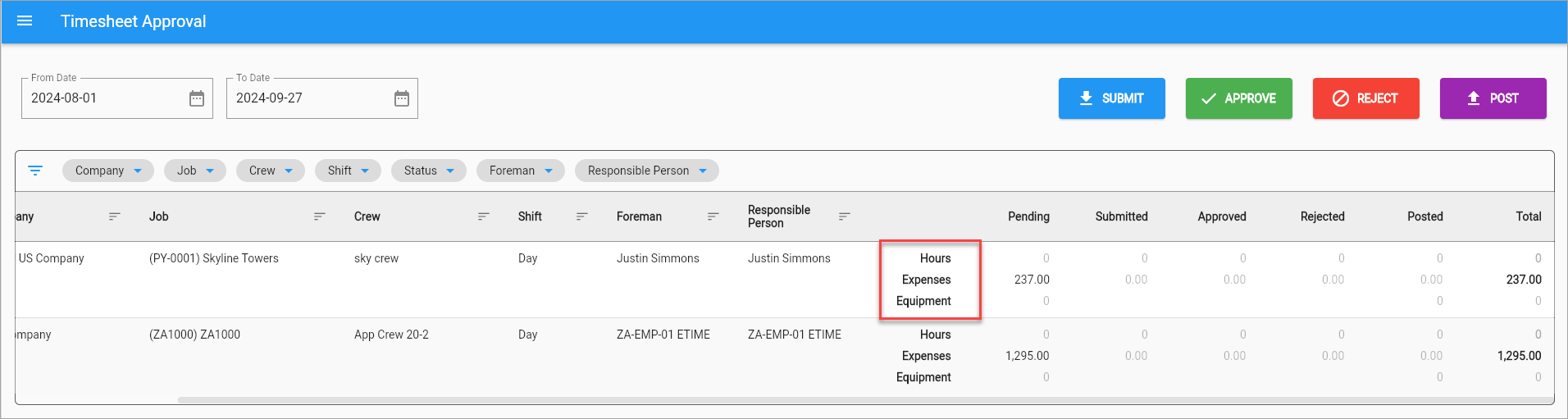Click the Submit button
Screen dimensions: 1568x419
point(1112,98)
